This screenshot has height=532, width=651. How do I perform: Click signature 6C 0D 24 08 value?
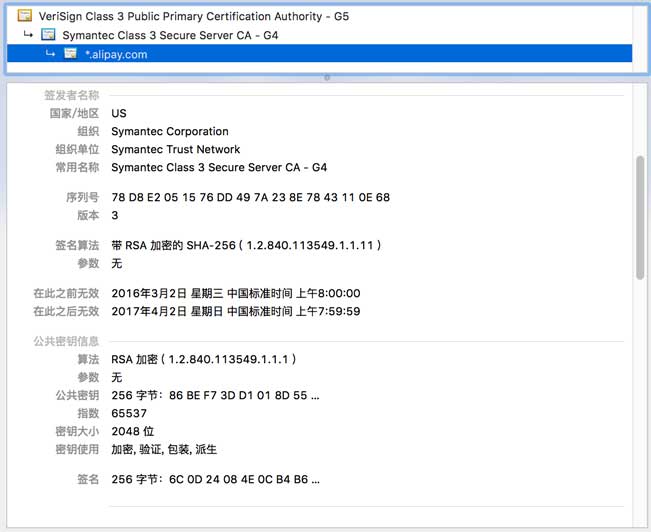pyautogui.click(x=215, y=480)
